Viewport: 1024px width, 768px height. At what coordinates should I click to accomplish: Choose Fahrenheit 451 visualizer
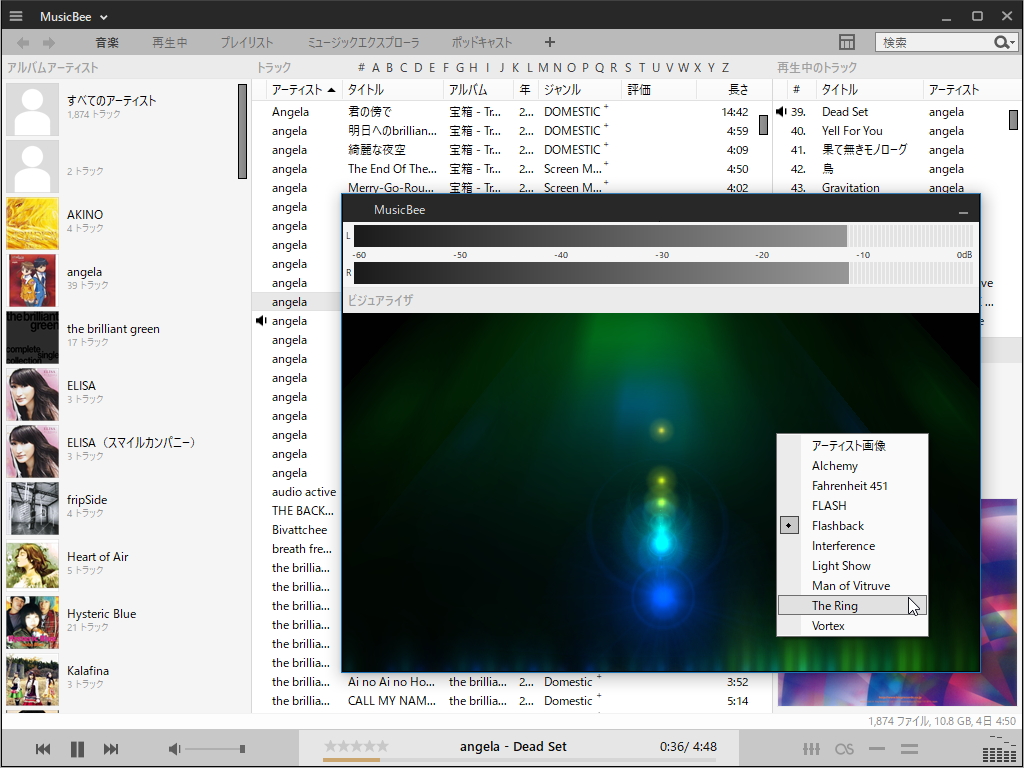click(x=852, y=486)
